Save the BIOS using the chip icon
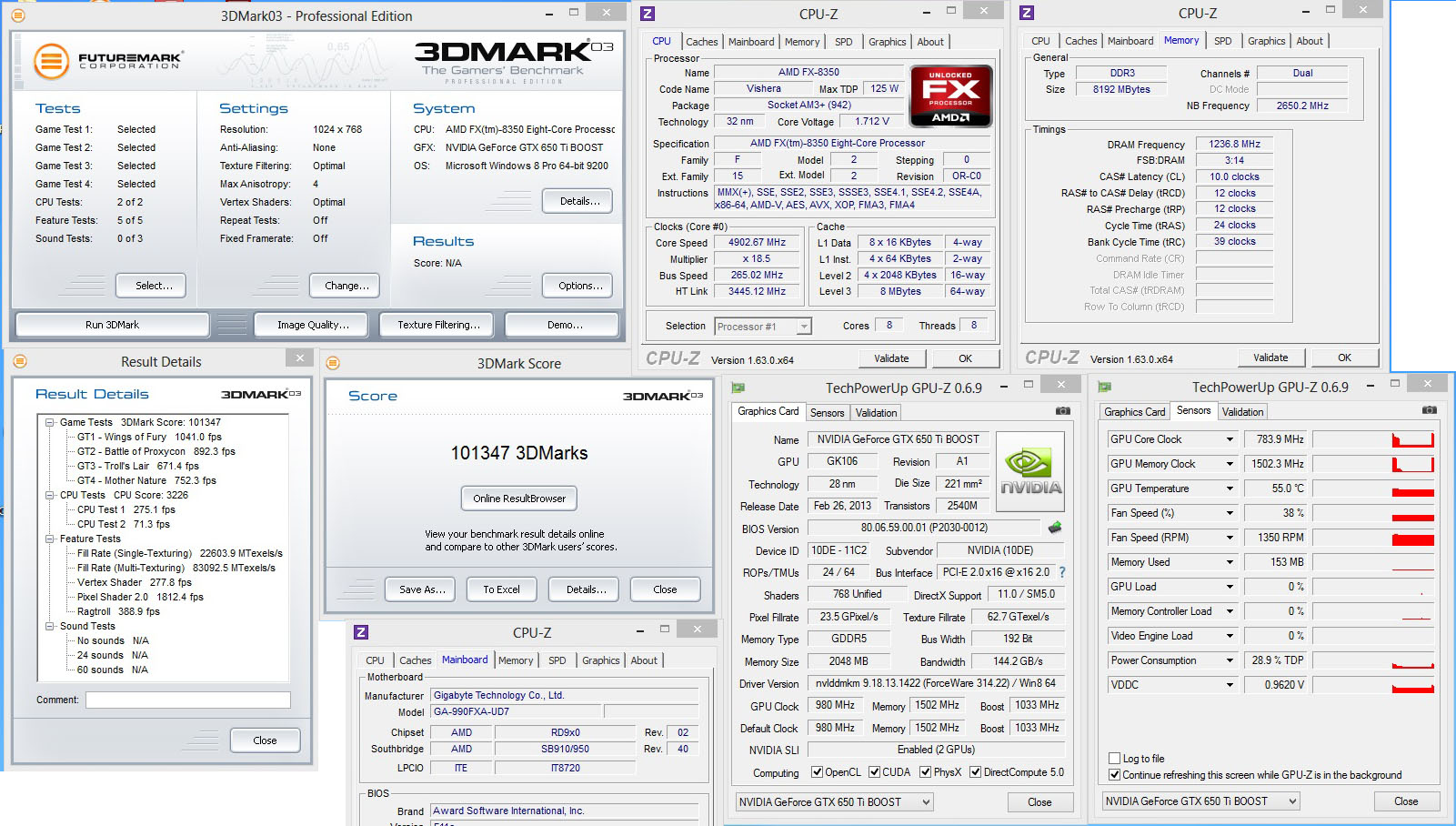The image size is (1456, 826). click(1055, 528)
